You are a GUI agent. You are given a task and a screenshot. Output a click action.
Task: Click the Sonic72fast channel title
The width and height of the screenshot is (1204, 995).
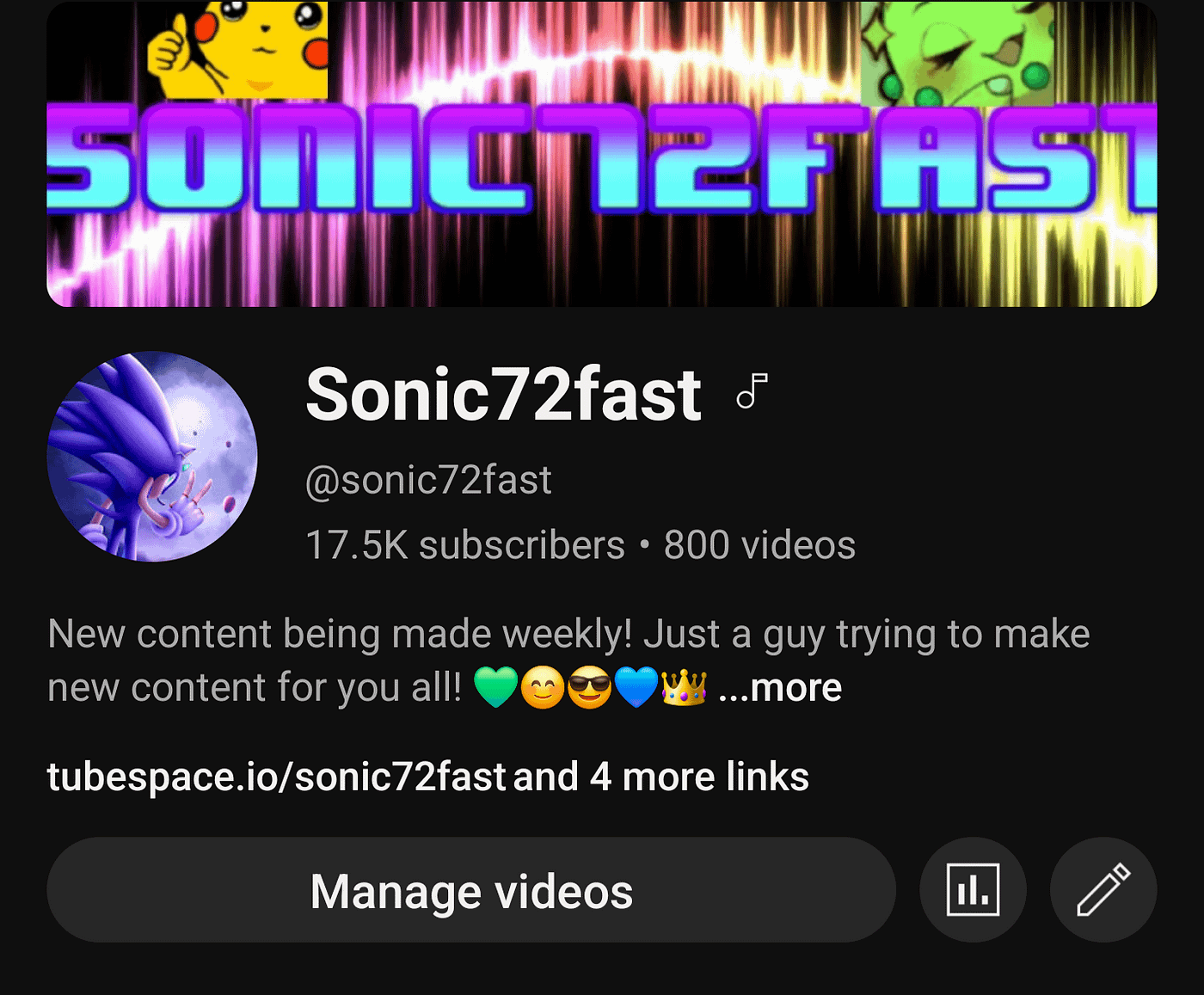pos(504,395)
